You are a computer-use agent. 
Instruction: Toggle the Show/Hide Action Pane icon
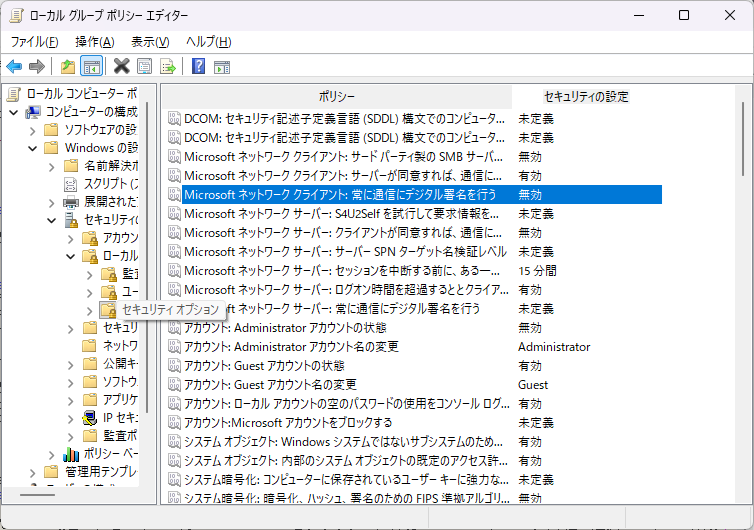[222, 67]
